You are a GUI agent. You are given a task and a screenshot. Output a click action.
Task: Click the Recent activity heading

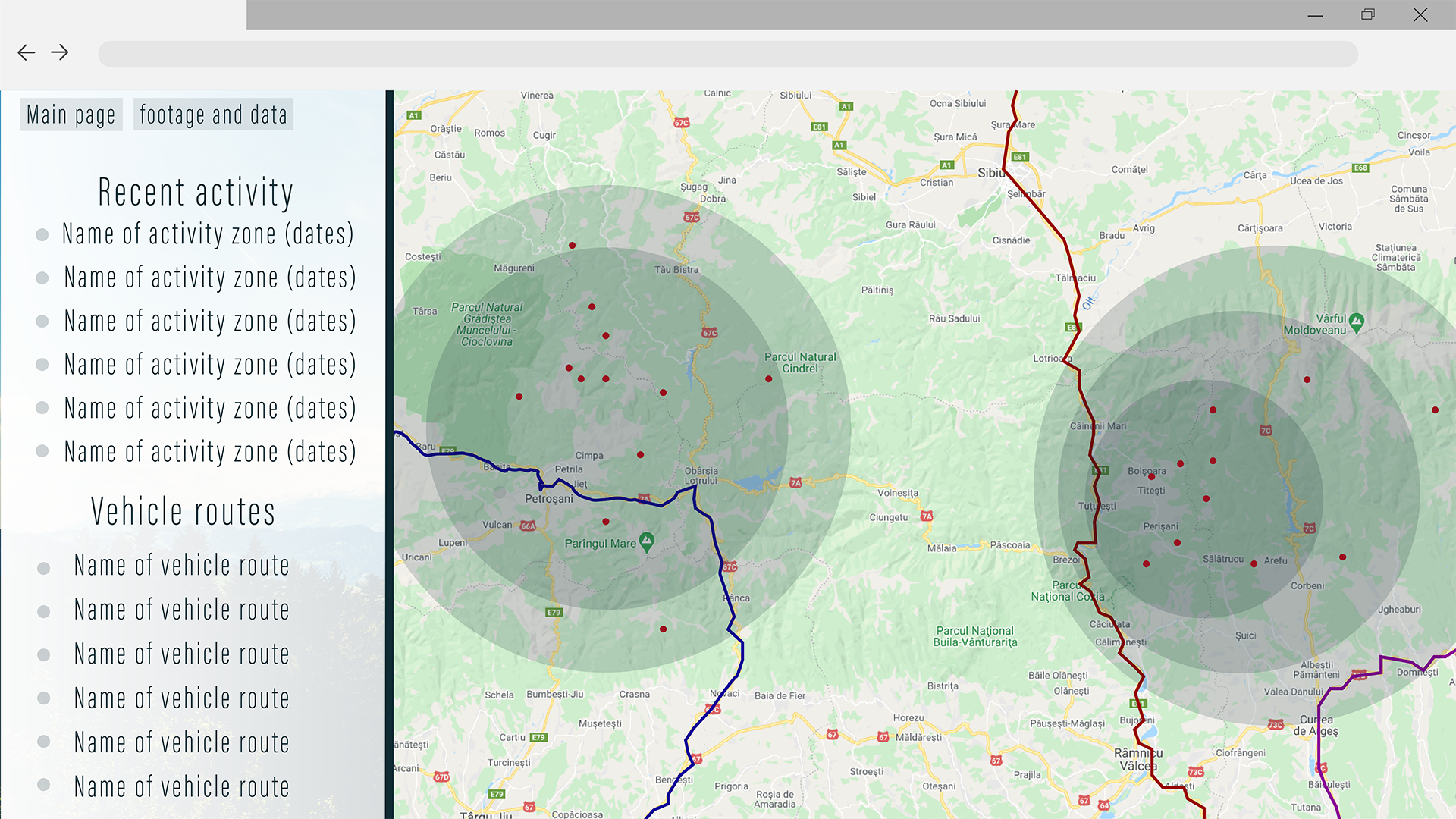[x=196, y=192]
